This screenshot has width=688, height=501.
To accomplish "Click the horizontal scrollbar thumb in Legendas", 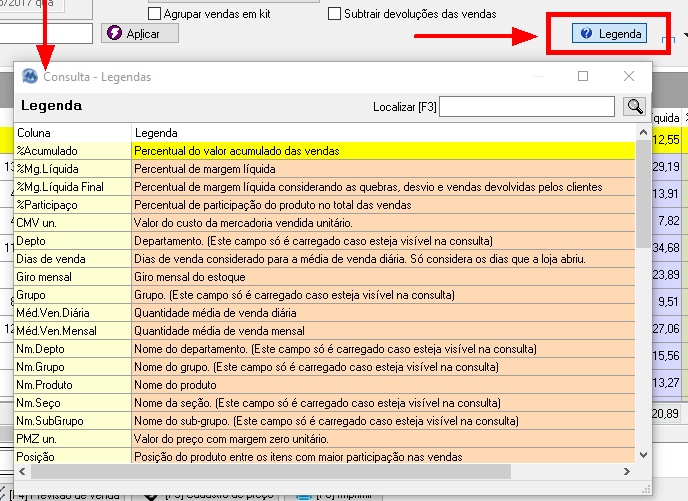I will (271, 471).
